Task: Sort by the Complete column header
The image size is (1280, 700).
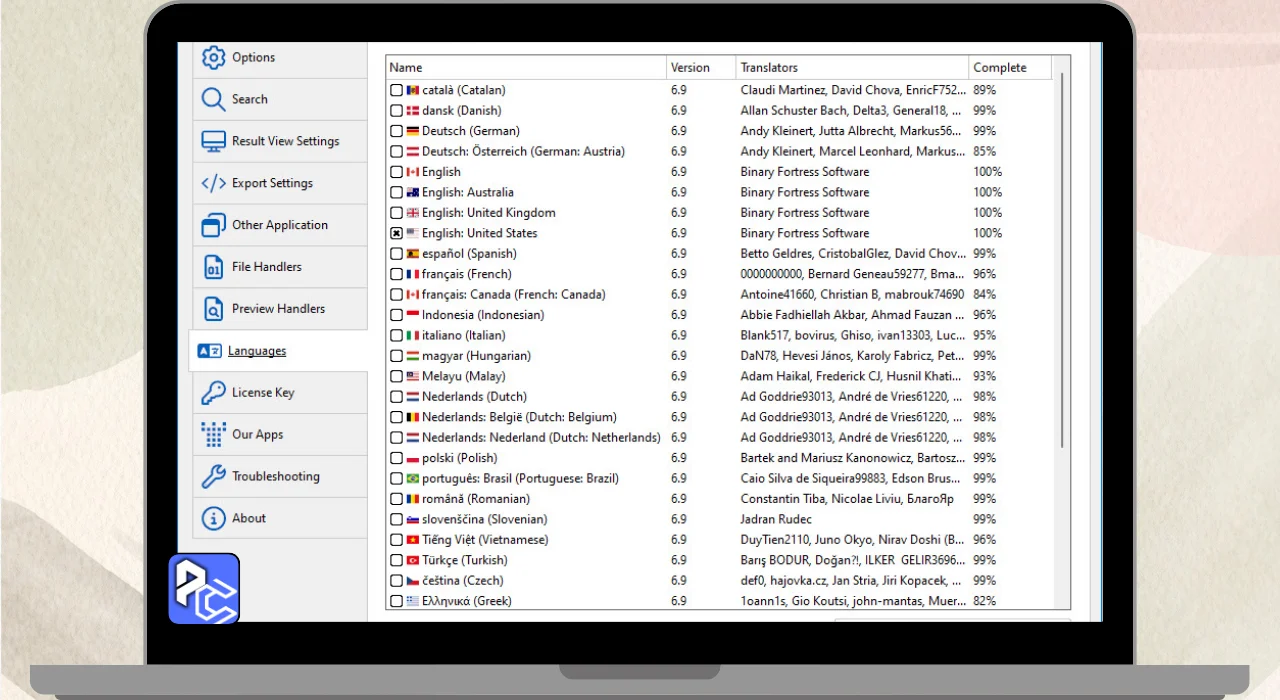Action: [x=1008, y=68]
